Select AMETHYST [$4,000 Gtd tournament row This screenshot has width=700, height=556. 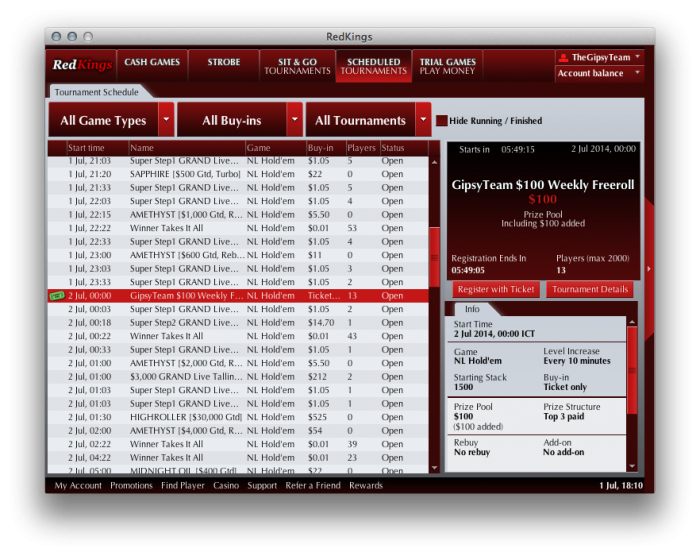[x=238, y=431]
